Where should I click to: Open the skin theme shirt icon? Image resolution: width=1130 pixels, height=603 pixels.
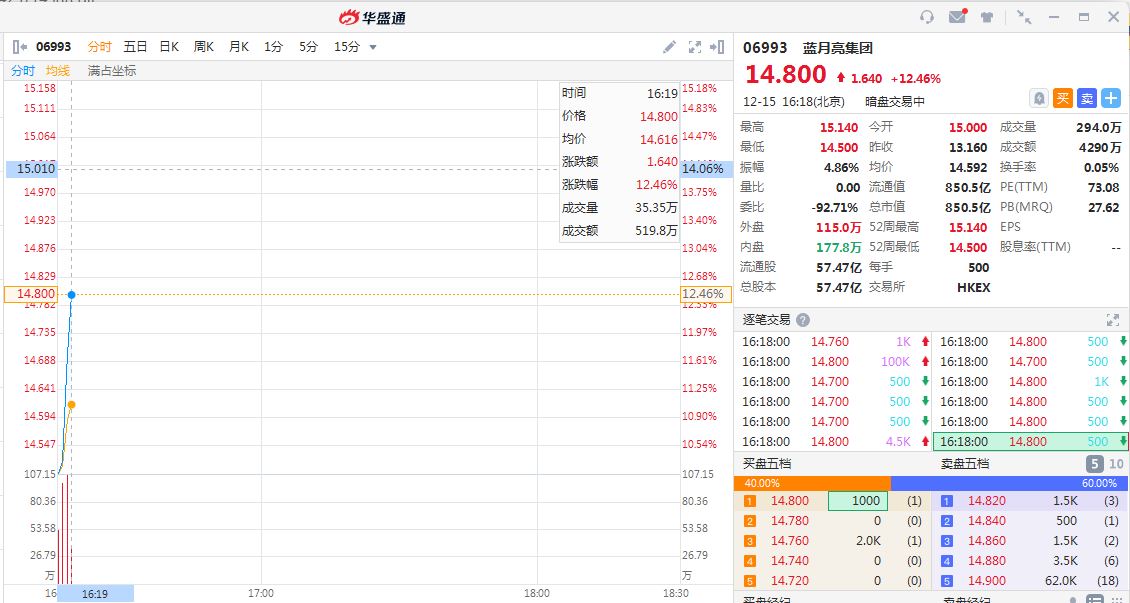(x=988, y=17)
